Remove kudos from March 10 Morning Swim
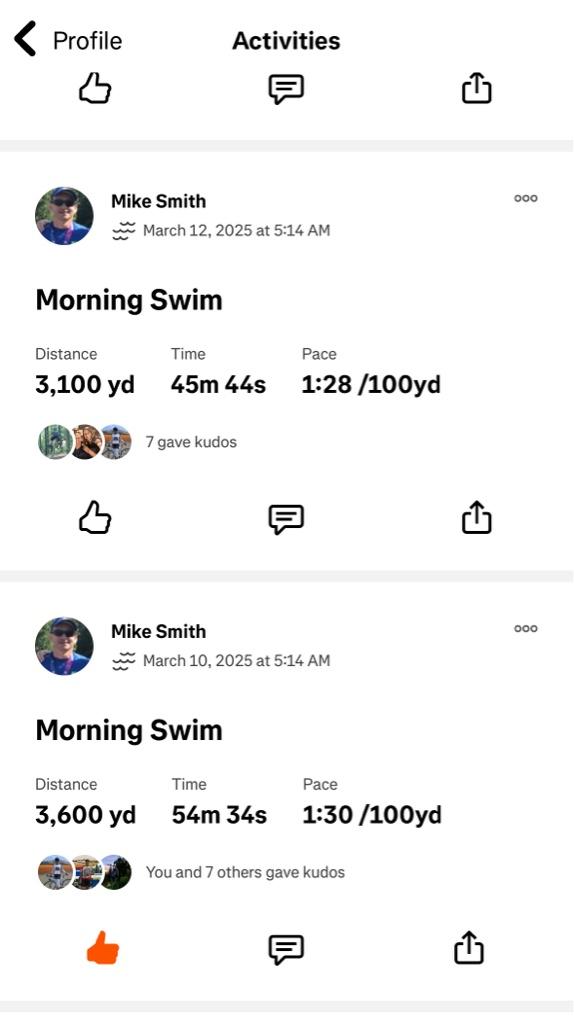574x1024 pixels. point(103,948)
